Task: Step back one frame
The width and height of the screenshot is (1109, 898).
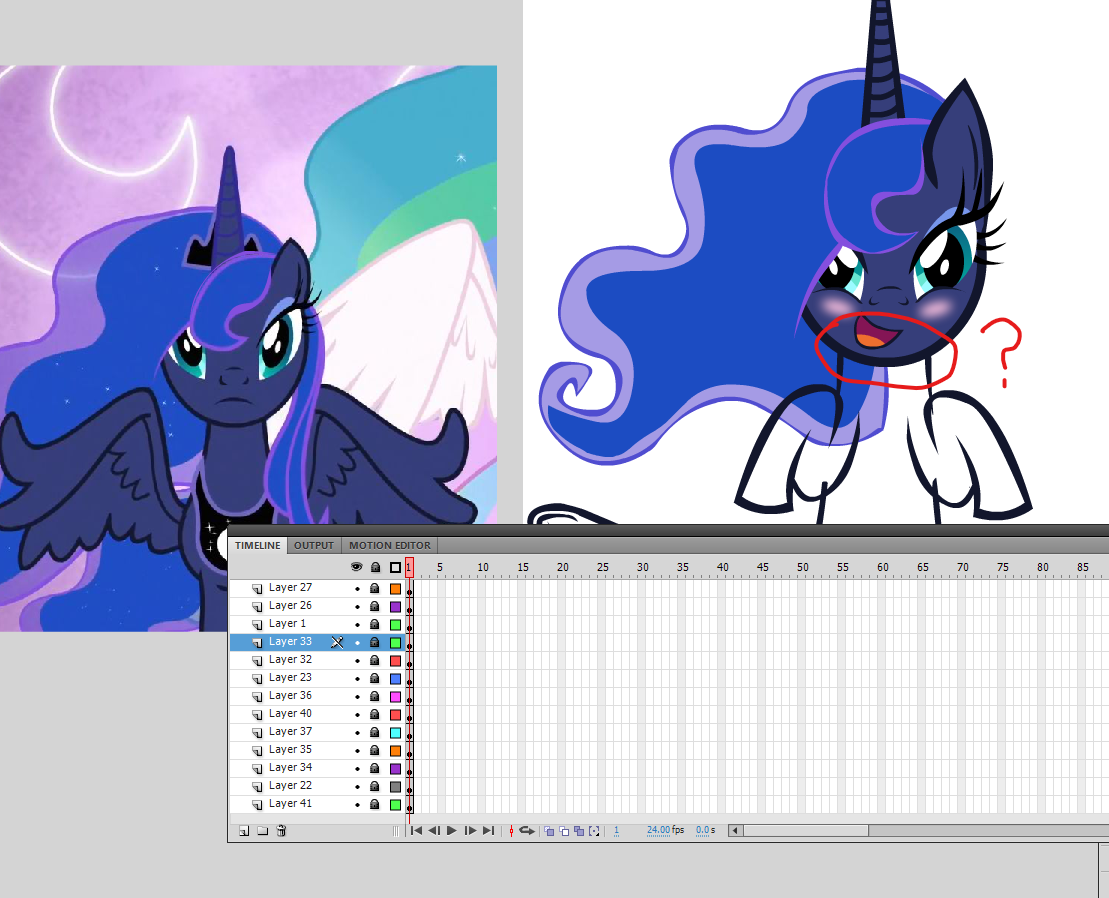Action: coord(434,831)
